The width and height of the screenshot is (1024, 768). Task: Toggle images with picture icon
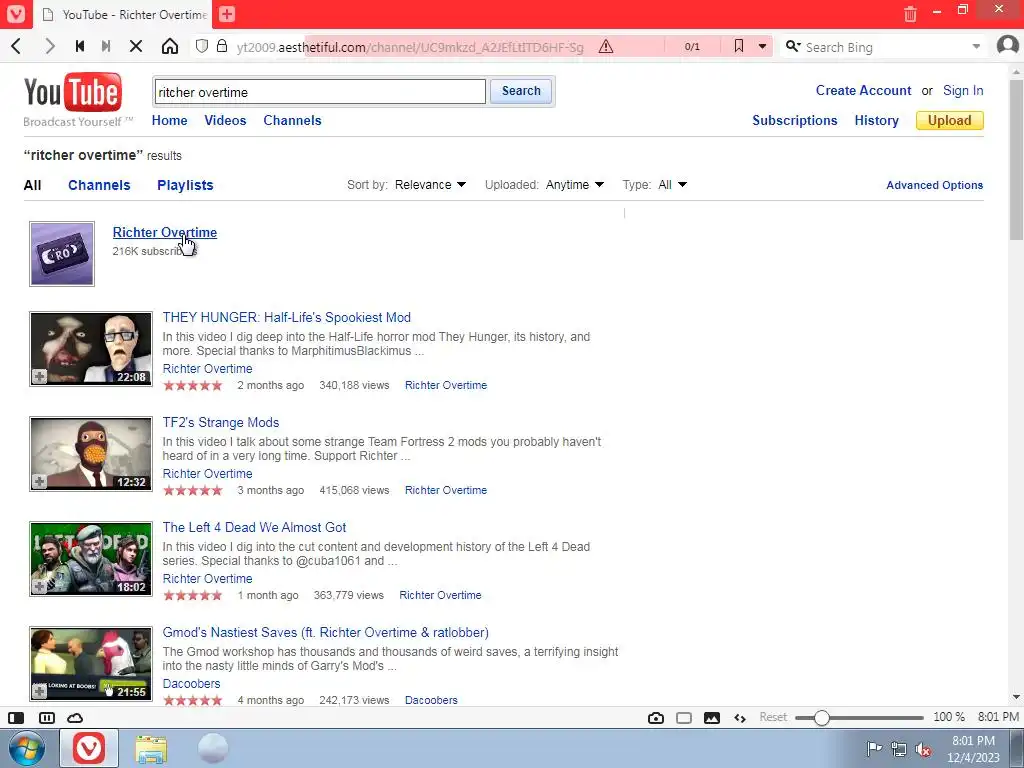coord(712,718)
